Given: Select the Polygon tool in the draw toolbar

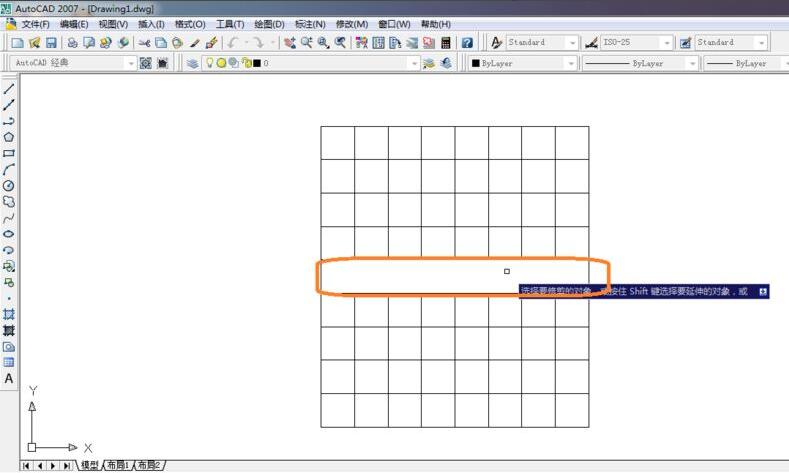Looking at the screenshot, I should pyautogui.click(x=9, y=137).
